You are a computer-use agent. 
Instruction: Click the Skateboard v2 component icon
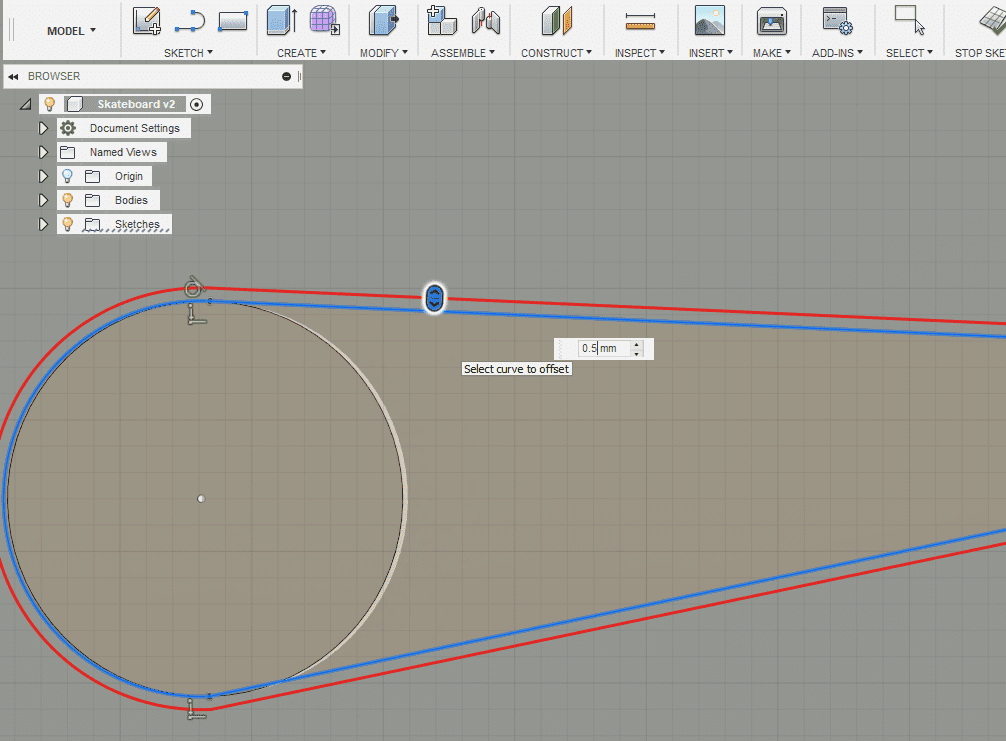pos(74,104)
